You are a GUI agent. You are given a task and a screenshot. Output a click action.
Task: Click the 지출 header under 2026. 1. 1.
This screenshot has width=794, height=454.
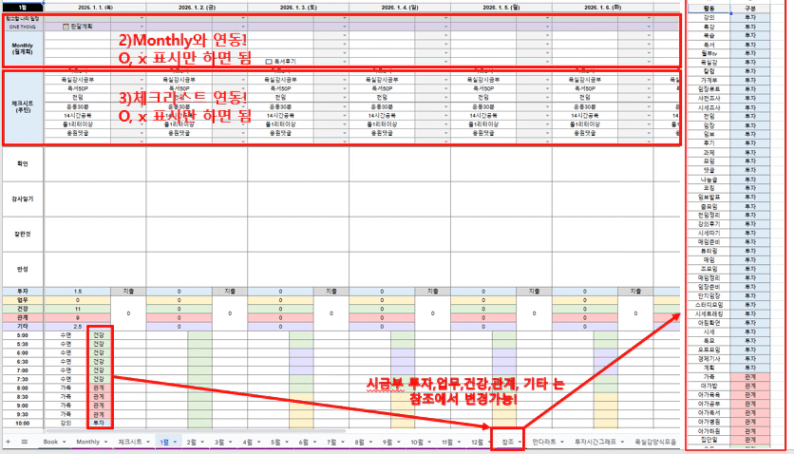pyautogui.click(x=129, y=292)
